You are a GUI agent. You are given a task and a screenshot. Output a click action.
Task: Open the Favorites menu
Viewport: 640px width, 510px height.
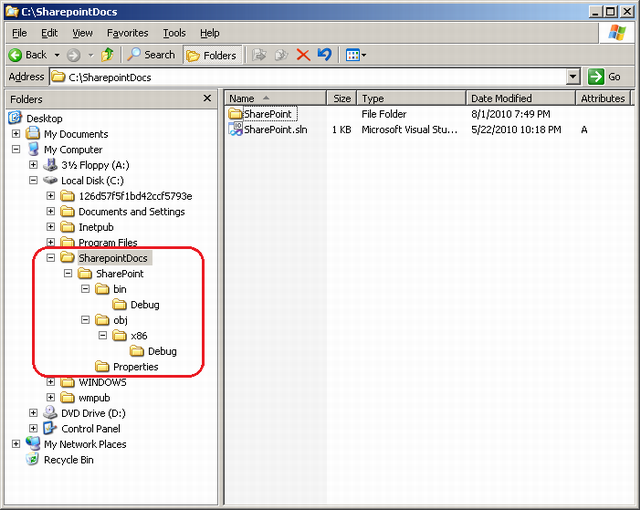click(127, 33)
